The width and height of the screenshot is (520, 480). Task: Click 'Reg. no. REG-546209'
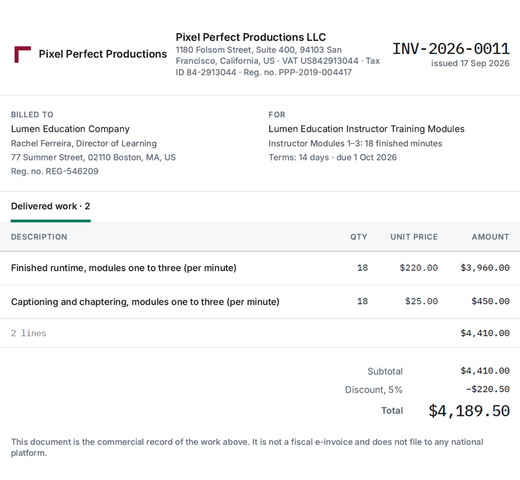(55, 171)
